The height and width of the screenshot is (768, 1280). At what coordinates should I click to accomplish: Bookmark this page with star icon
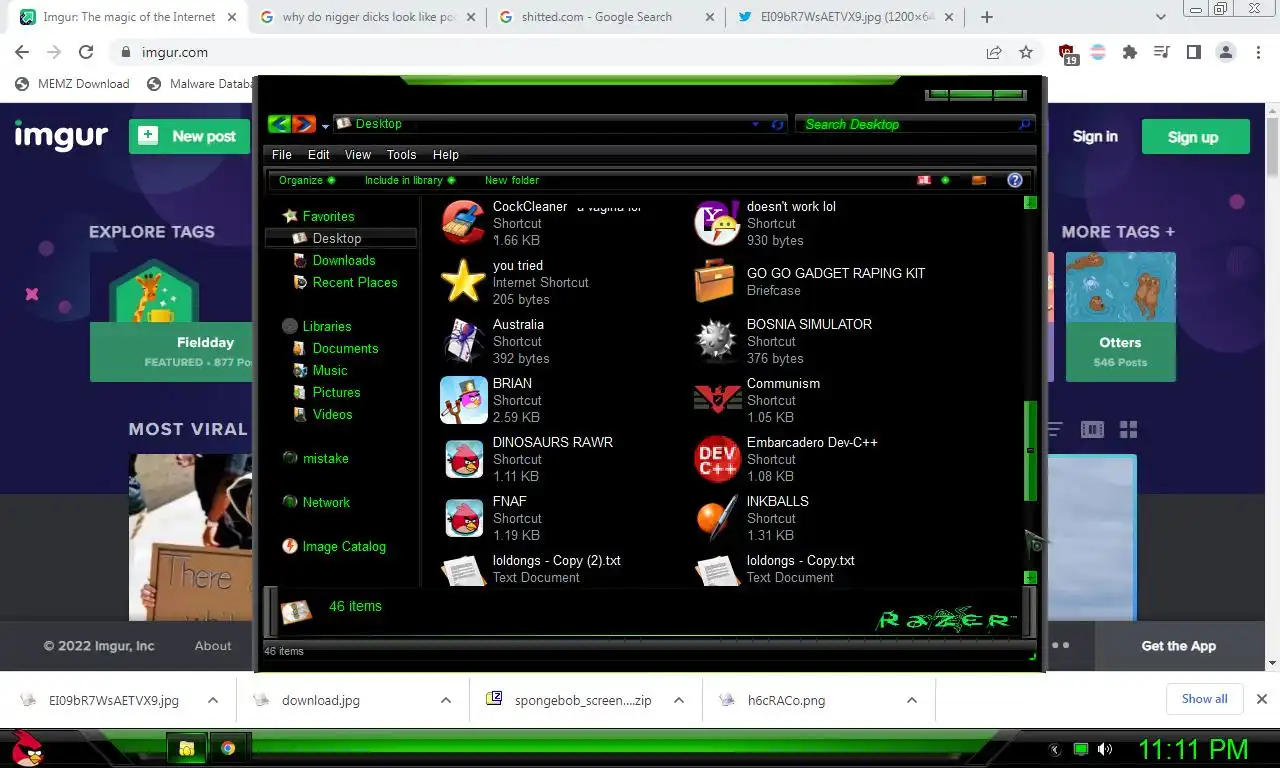point(1026,52)
